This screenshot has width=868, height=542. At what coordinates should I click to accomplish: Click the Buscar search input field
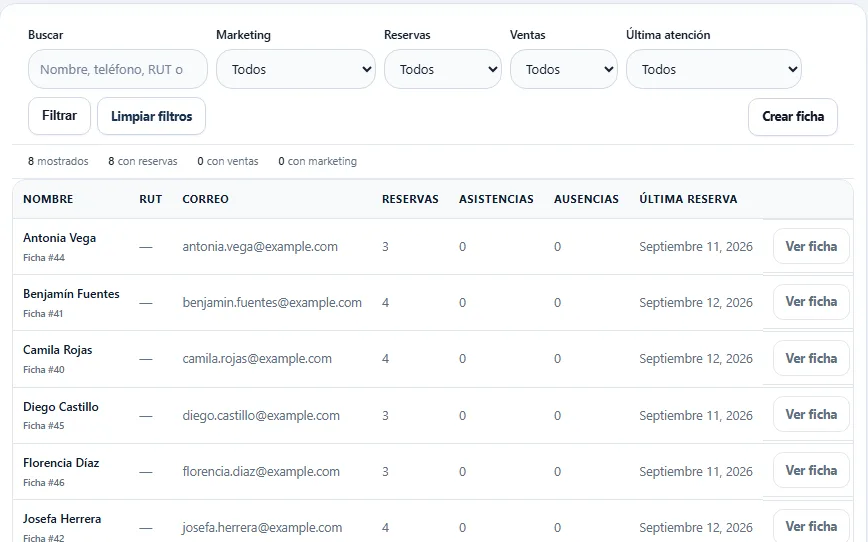[118, 69]
